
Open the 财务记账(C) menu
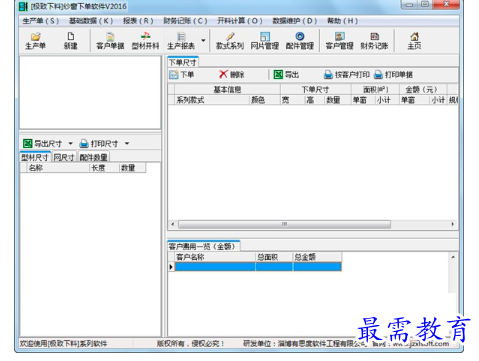185,21
